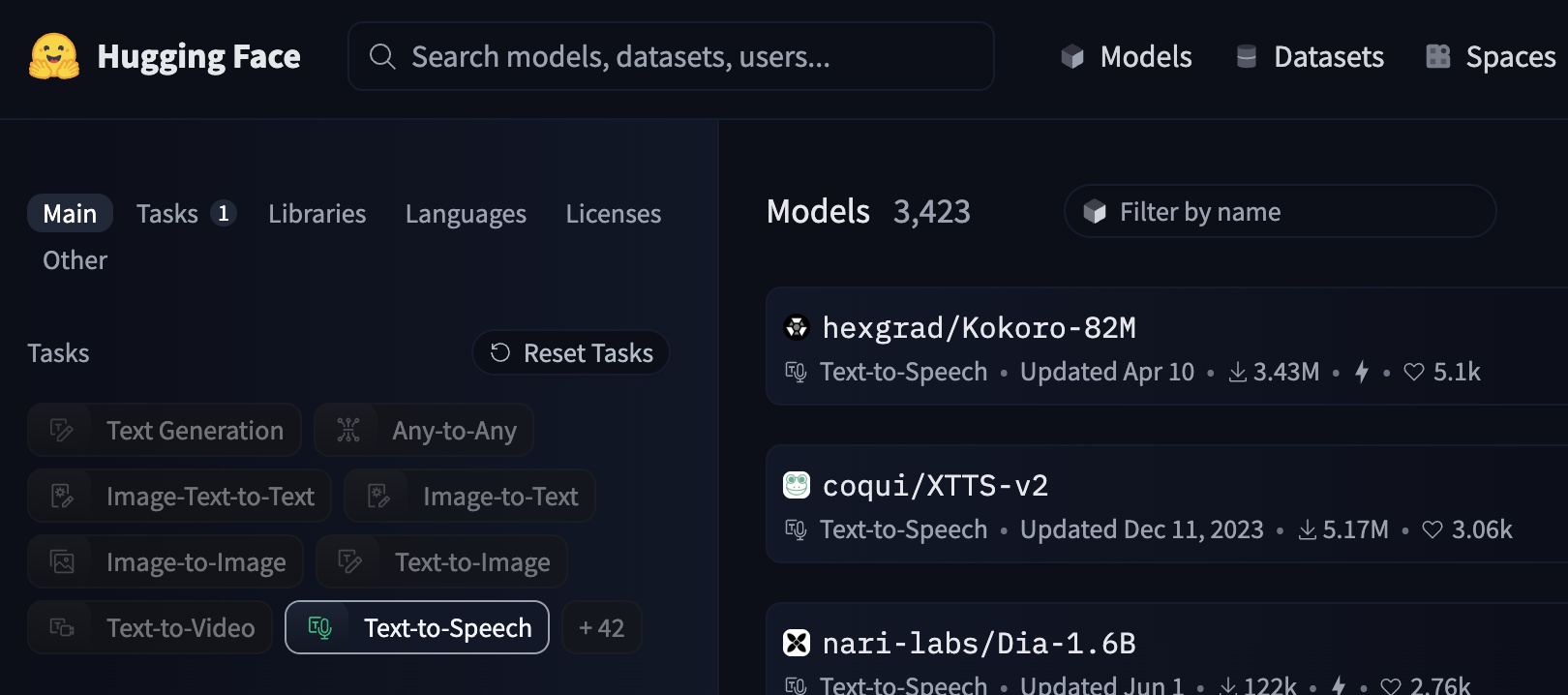
Task: Click the search magnifier icon
Action: 382,57
